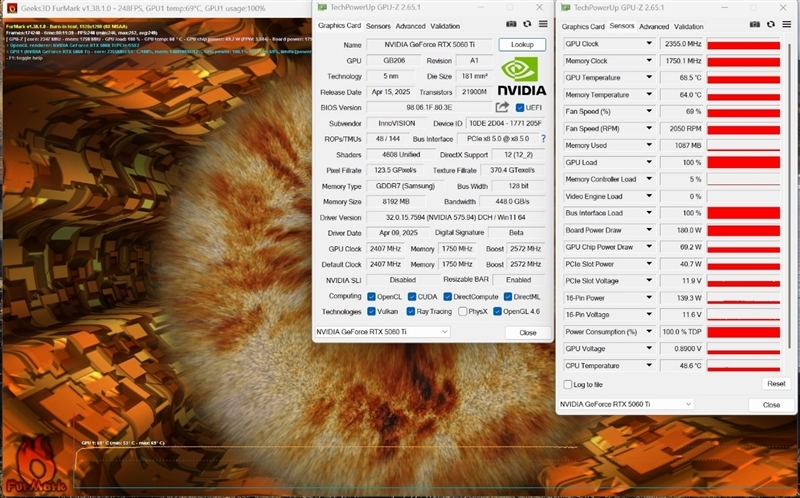Switch to Advanced tab in left GPU-Z window
The image size is (800, 498).
[410, 26]
